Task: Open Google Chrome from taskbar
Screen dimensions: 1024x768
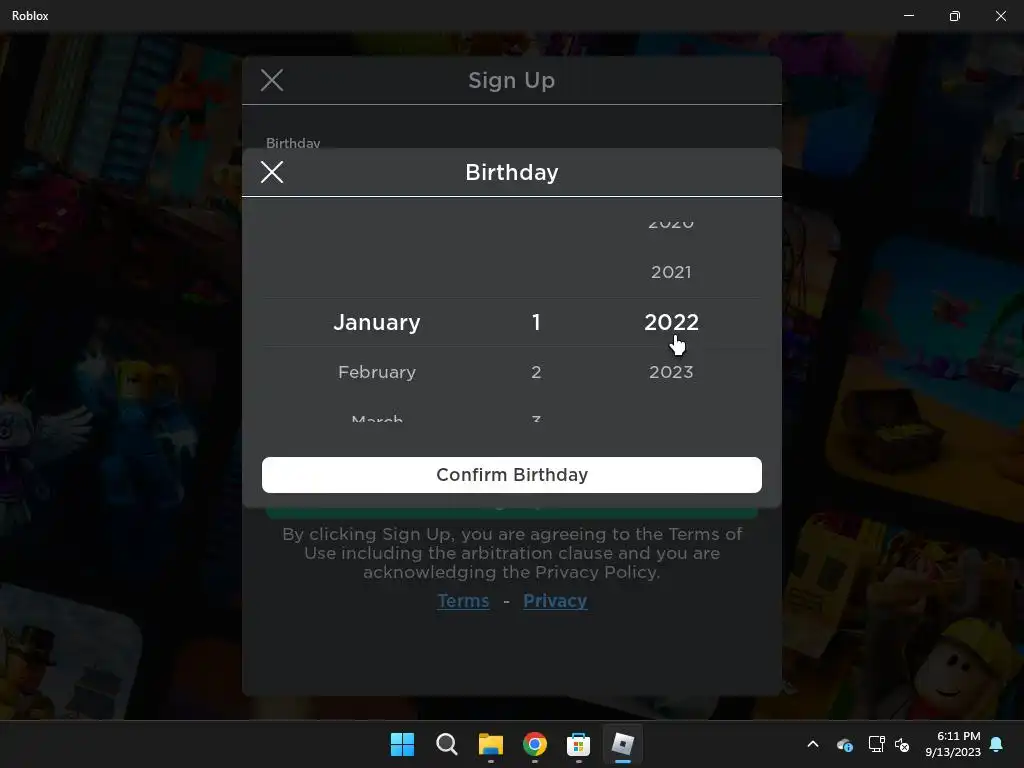Action: pos(535,744)
